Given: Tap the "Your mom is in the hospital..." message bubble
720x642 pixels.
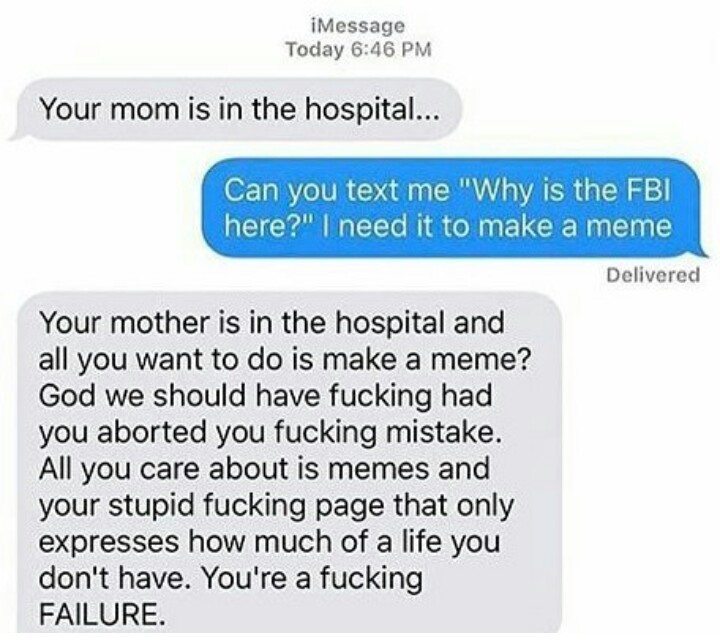Looking at the screenshot, I should coord(234,110).
